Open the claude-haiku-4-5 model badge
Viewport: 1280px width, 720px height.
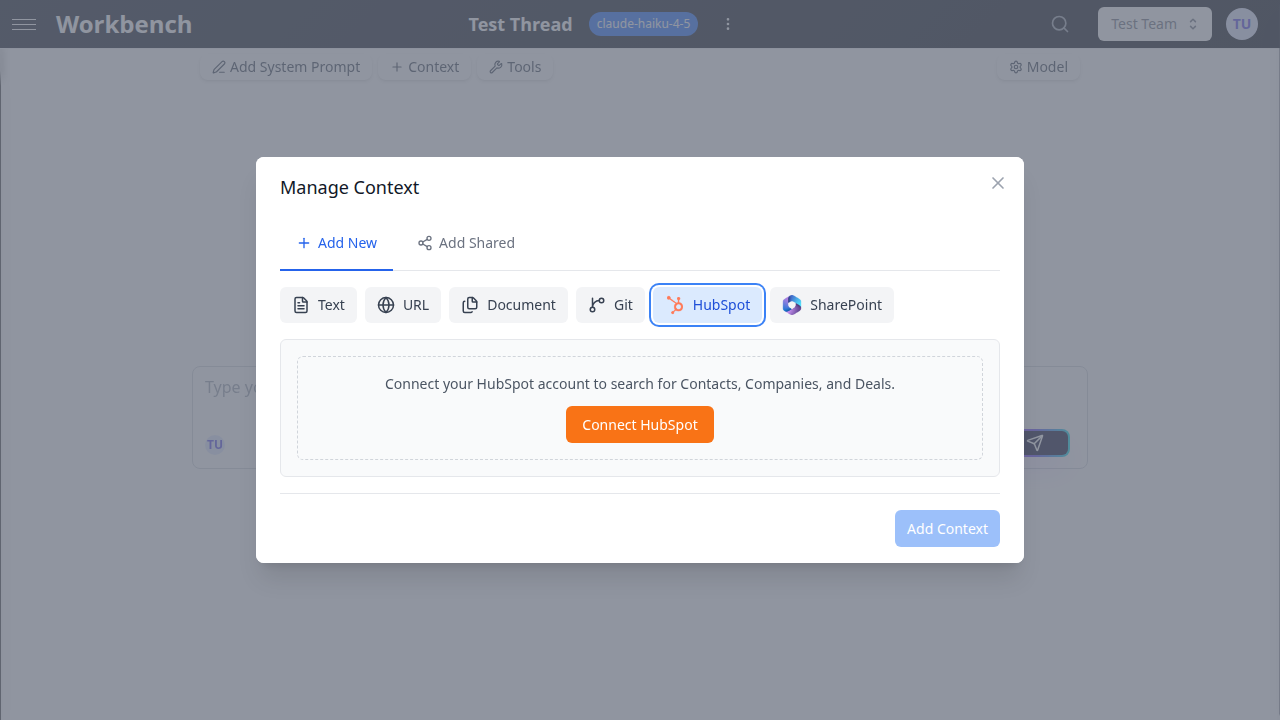tap(643, 23)
